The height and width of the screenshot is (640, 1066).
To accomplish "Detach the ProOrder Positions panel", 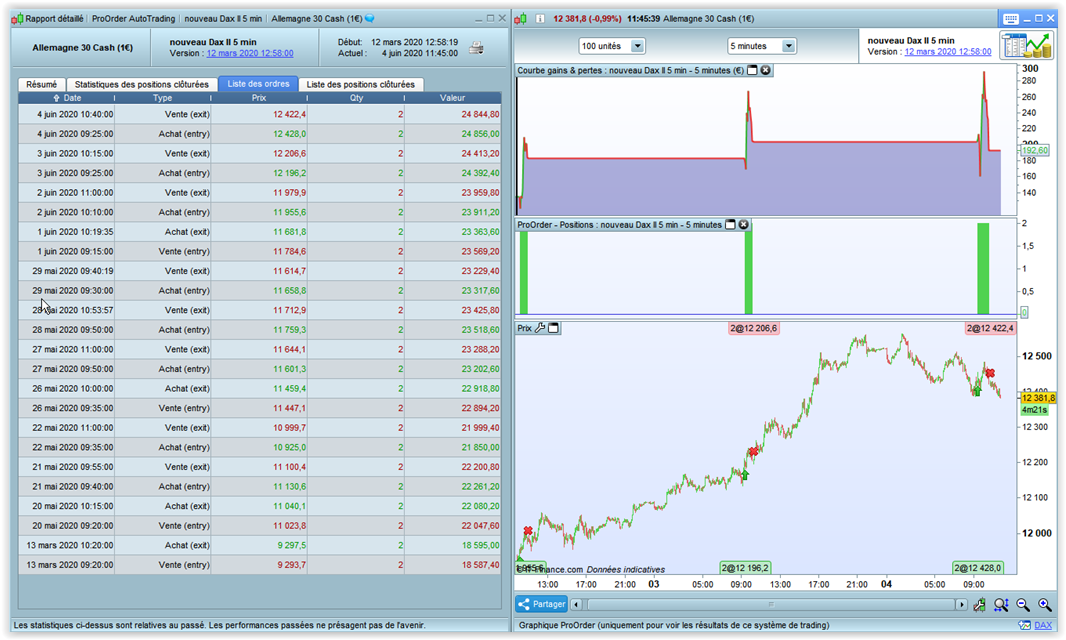I will pyautogui.click(x=731, y=224).
